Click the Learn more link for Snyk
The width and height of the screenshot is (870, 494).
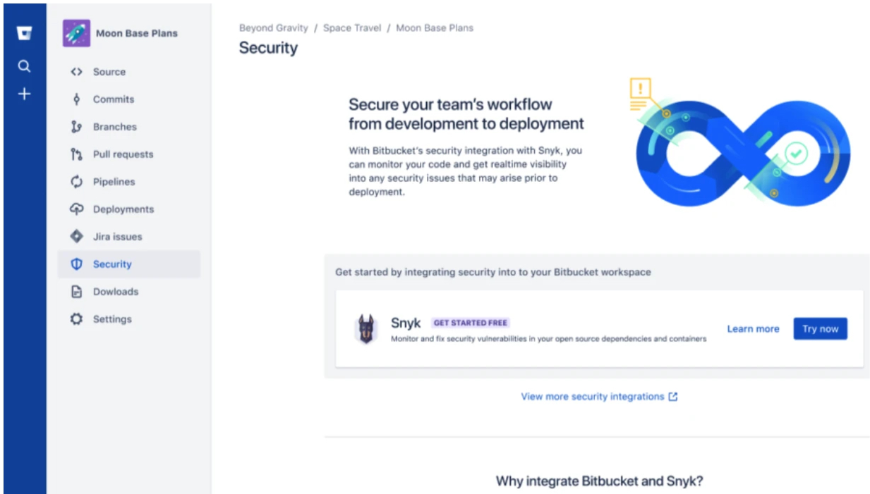point(753,329)
